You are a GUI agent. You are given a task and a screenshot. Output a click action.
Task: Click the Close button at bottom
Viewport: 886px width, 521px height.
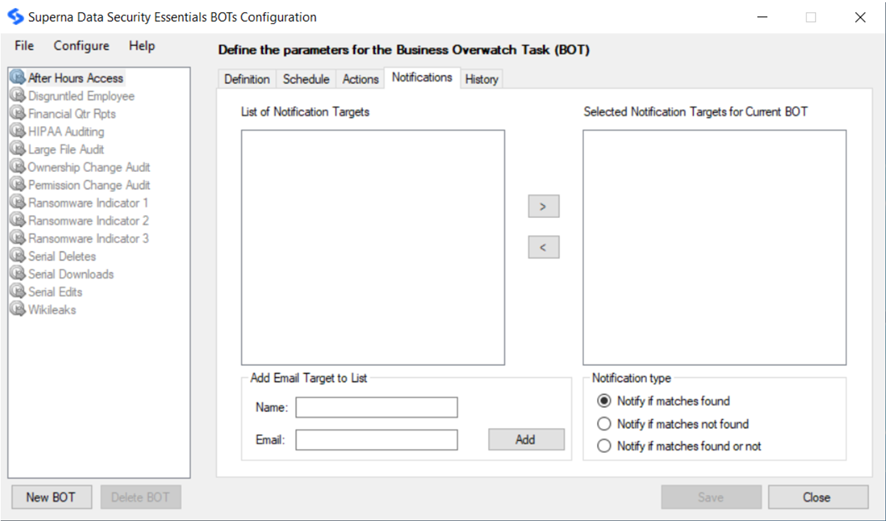pyautogui.click(x=818, y=497)
